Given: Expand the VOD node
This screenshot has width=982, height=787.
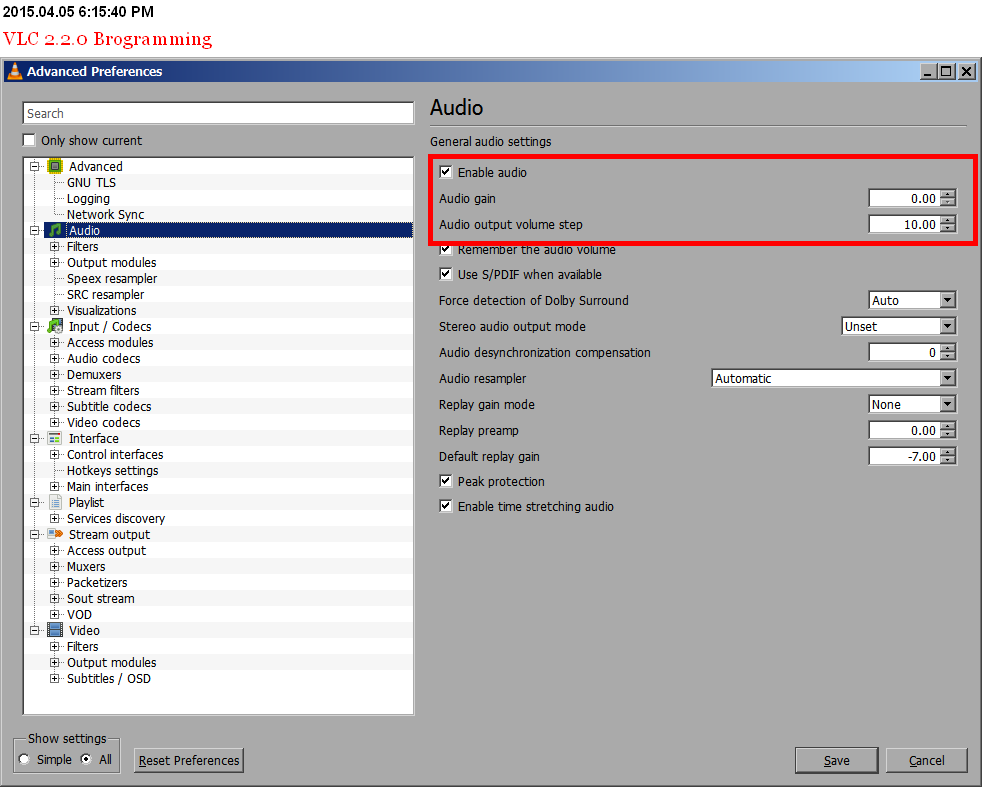Looking at the screenshot, I should click(x=54, y=614).
